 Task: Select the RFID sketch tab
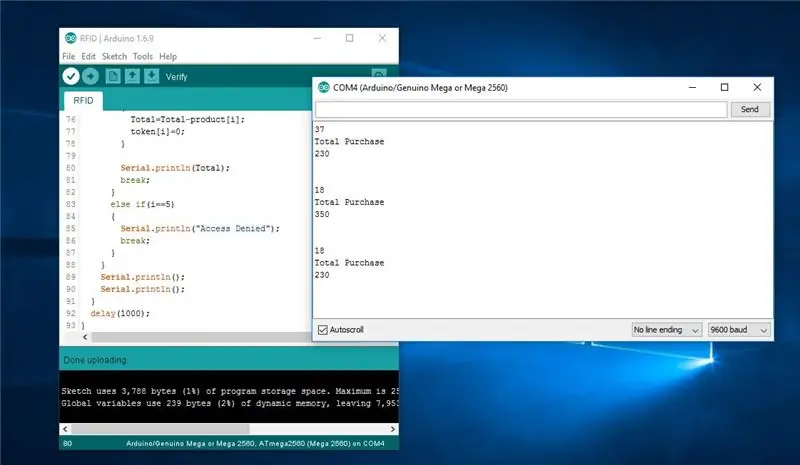tap(83, 101)
